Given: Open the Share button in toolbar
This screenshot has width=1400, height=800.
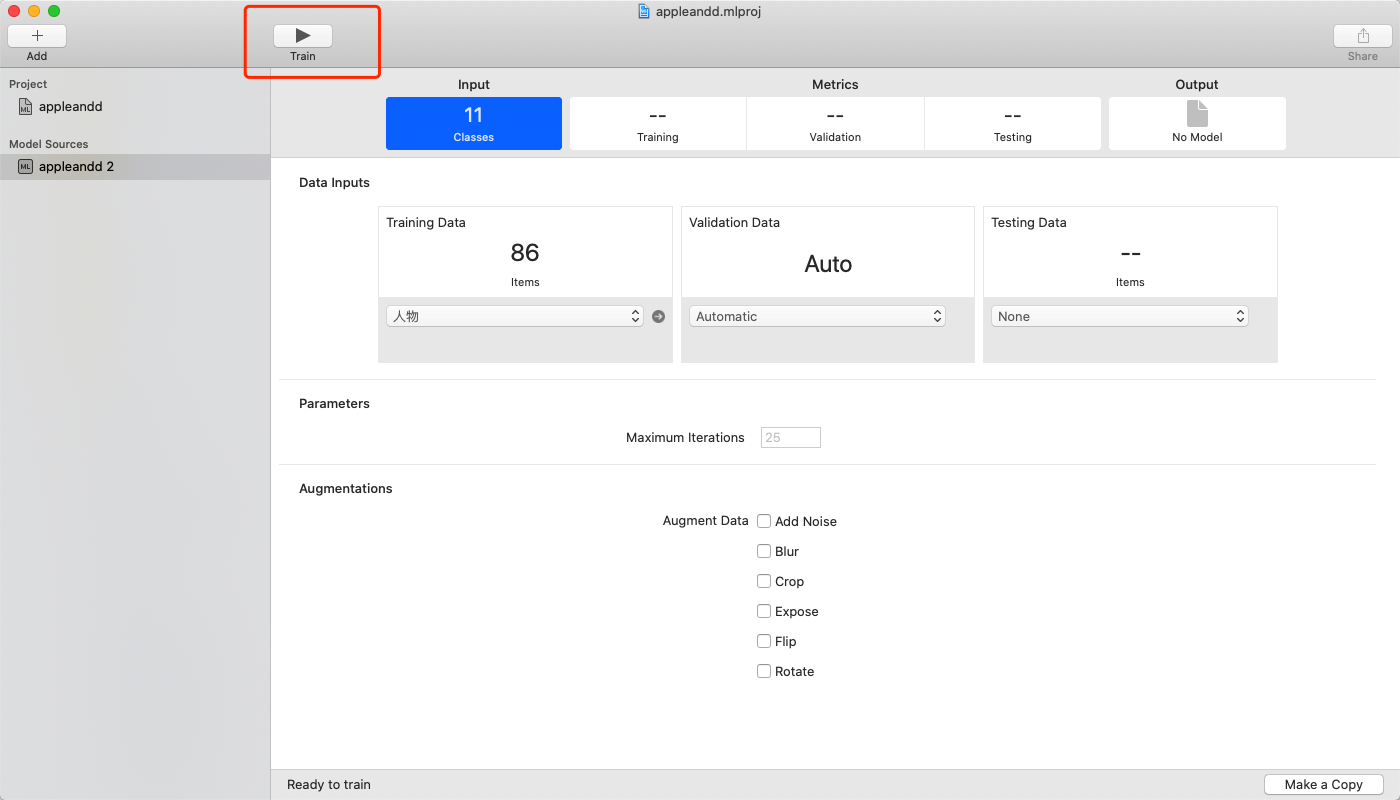Looking at the screenshot, I should pos(1362,36).
